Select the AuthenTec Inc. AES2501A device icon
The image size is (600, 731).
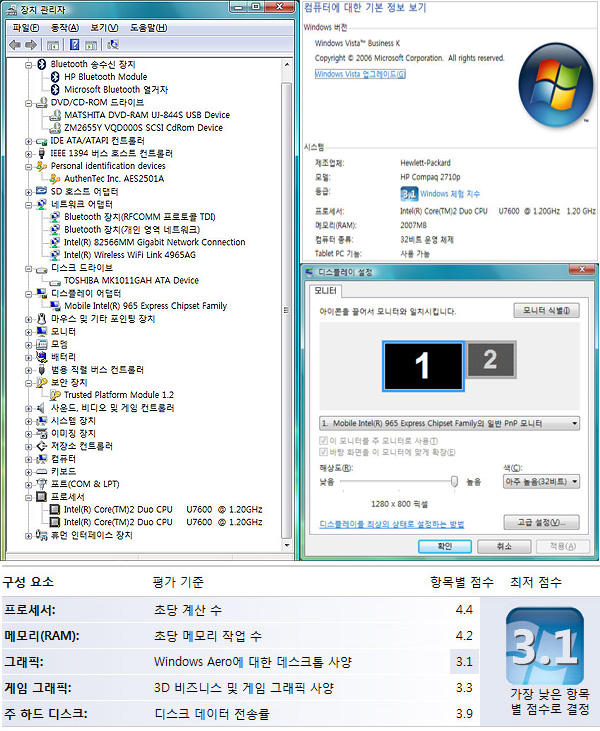pos(55,179)
